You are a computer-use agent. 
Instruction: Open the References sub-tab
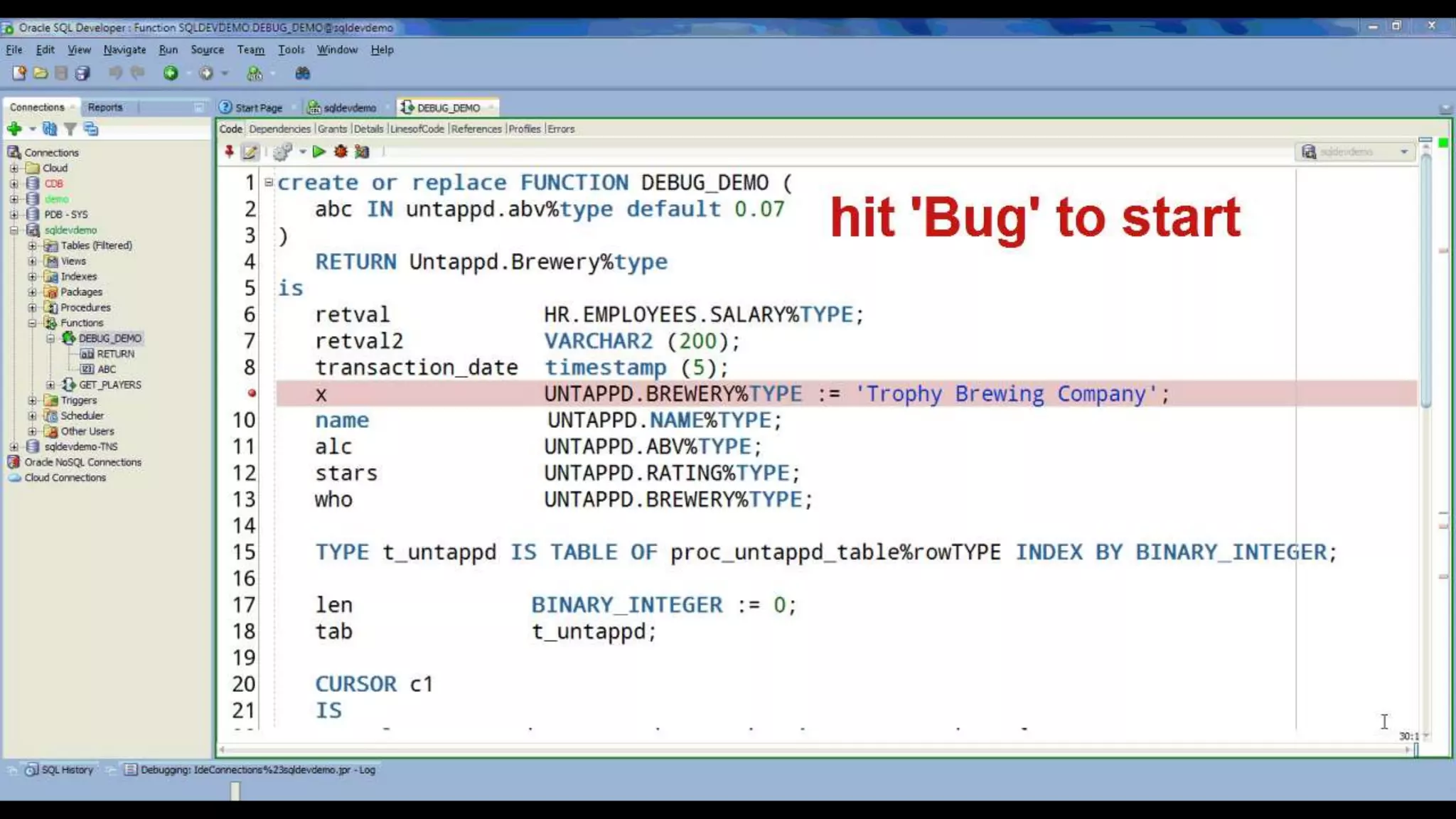click(x=476, y=129)
